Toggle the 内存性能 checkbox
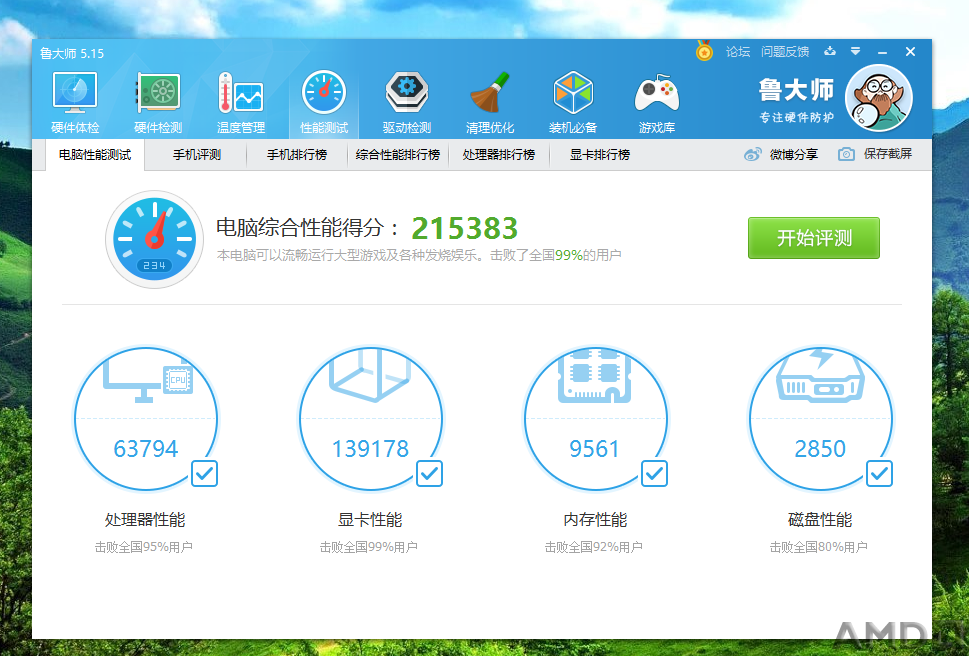This screenshot has width=969, height=656. pyautogui.click(x=654, y=474)
